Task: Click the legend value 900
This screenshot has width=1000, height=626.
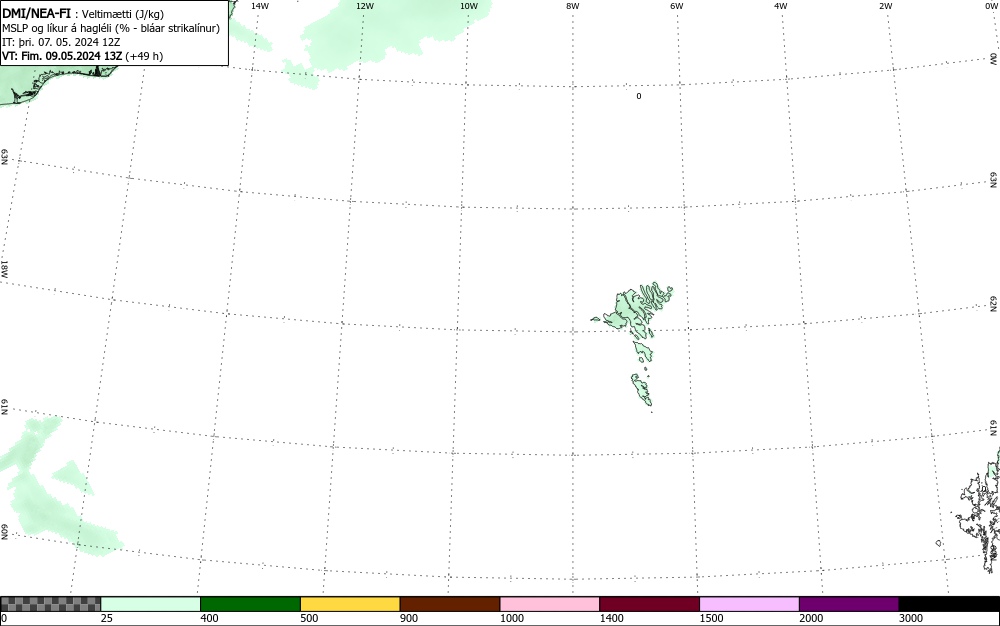Action: tap(409, 618)
